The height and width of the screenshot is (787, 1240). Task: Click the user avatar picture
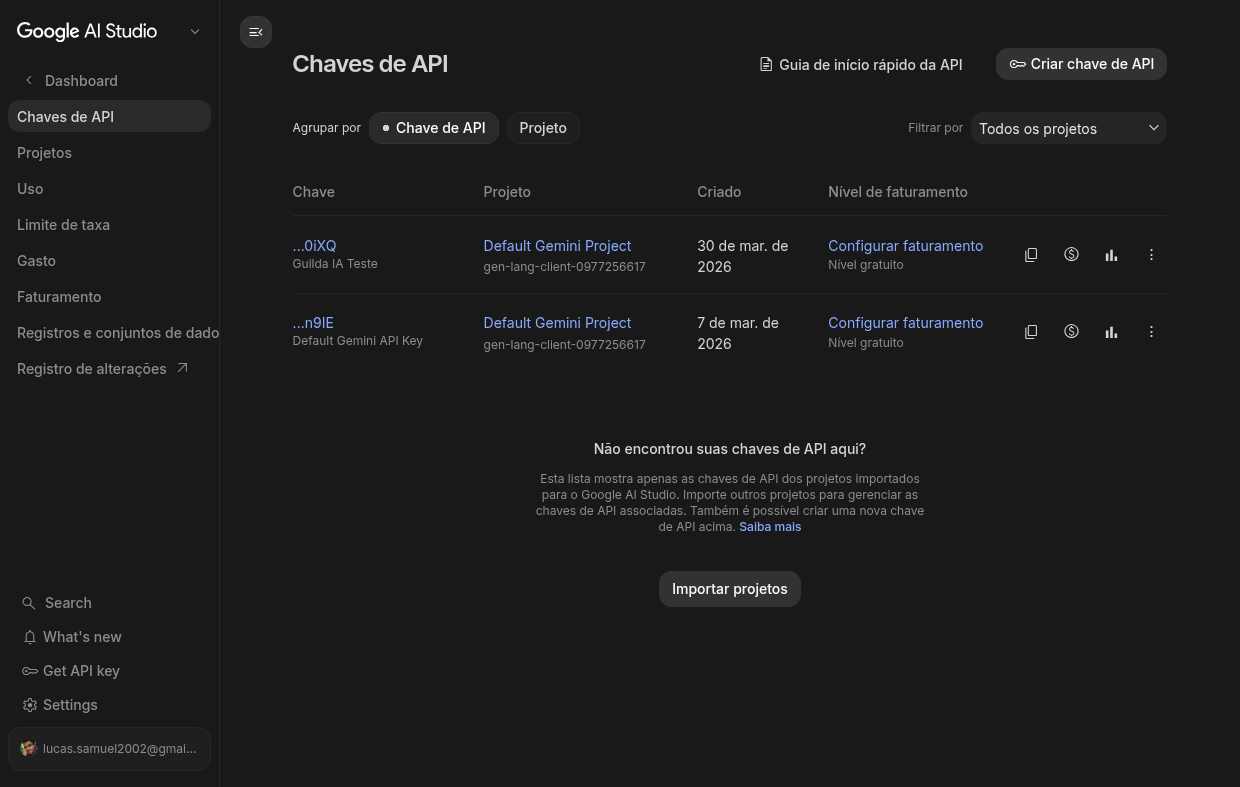pos(28,748)
